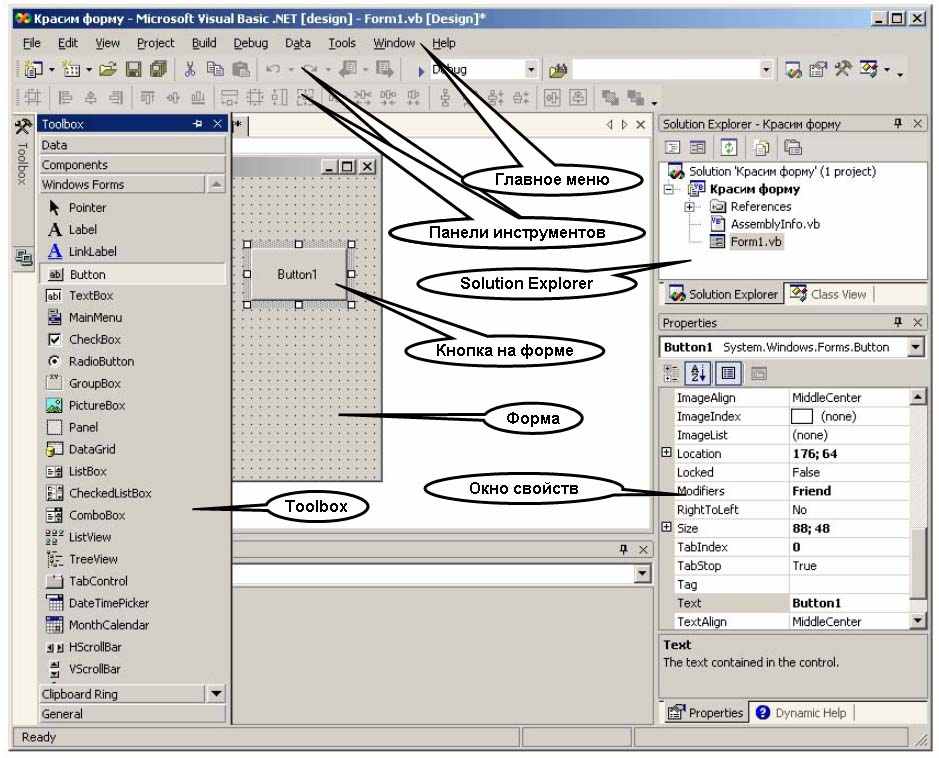Toggle auto-hide pin on the bottom output pane
Viewport: 939px width, 758px height.
tap(623, 549)
